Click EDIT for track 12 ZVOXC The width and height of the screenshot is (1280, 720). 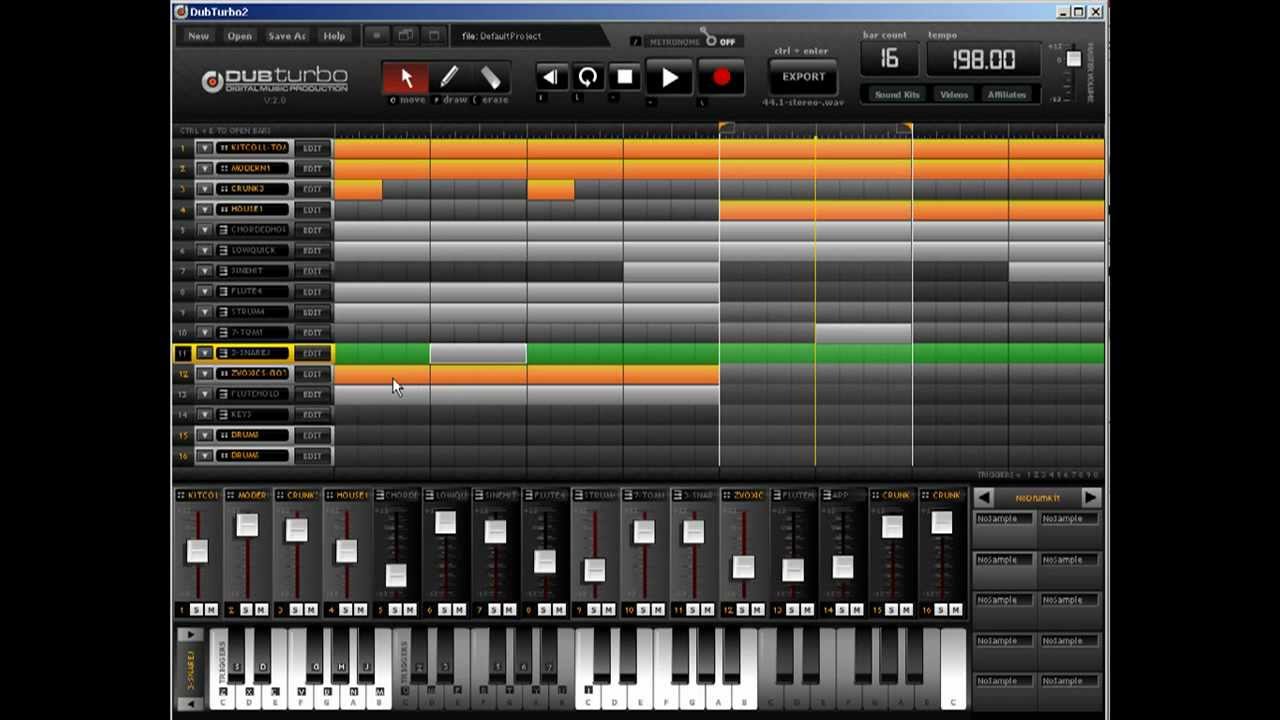tap(313, 373)
